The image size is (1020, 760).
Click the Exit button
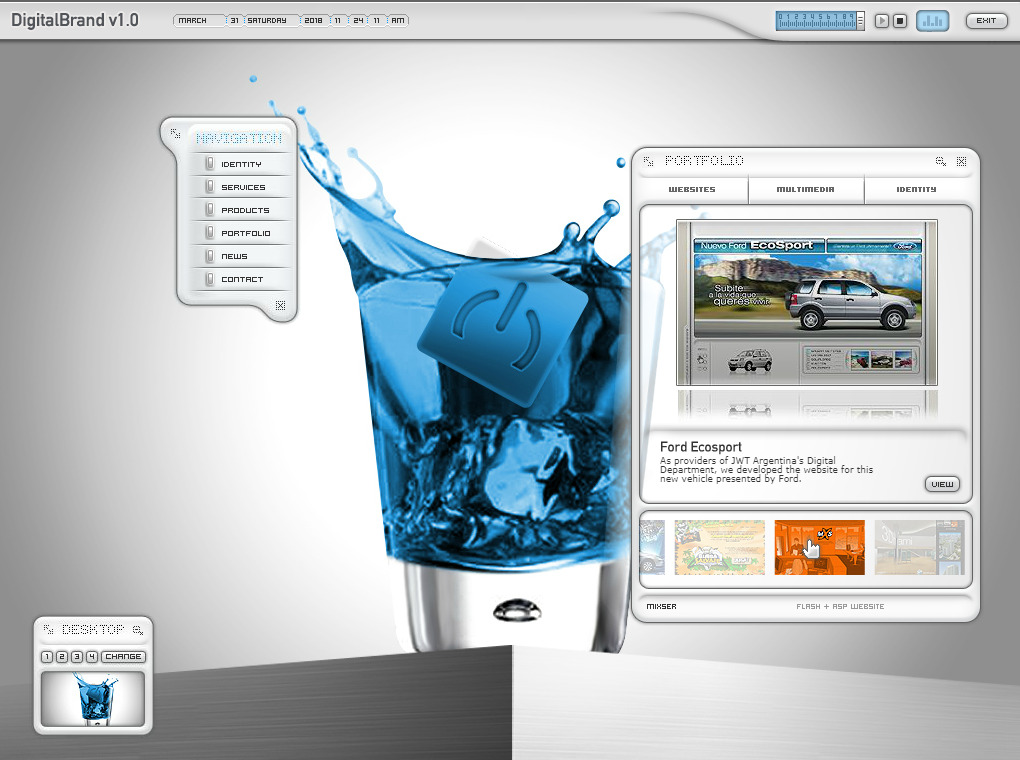coord(986,21)
